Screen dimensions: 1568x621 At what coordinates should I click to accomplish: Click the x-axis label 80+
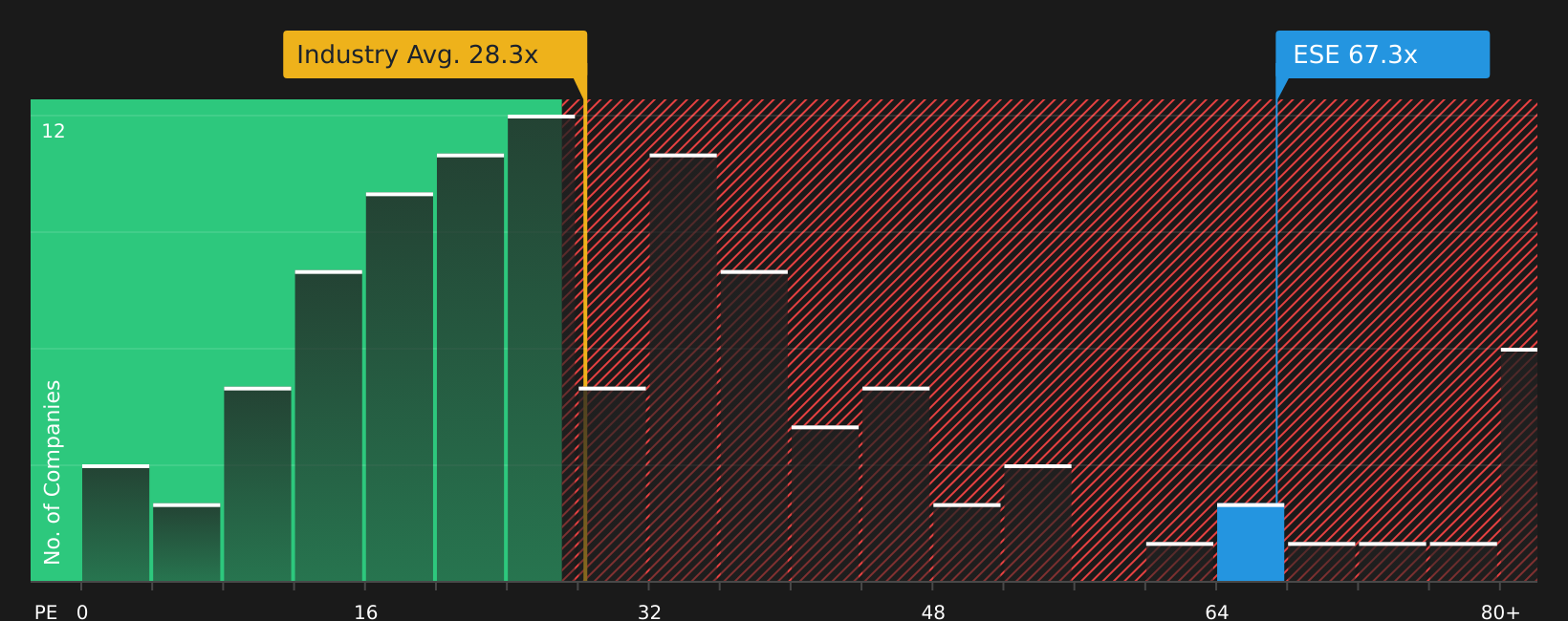(1500, 612)
